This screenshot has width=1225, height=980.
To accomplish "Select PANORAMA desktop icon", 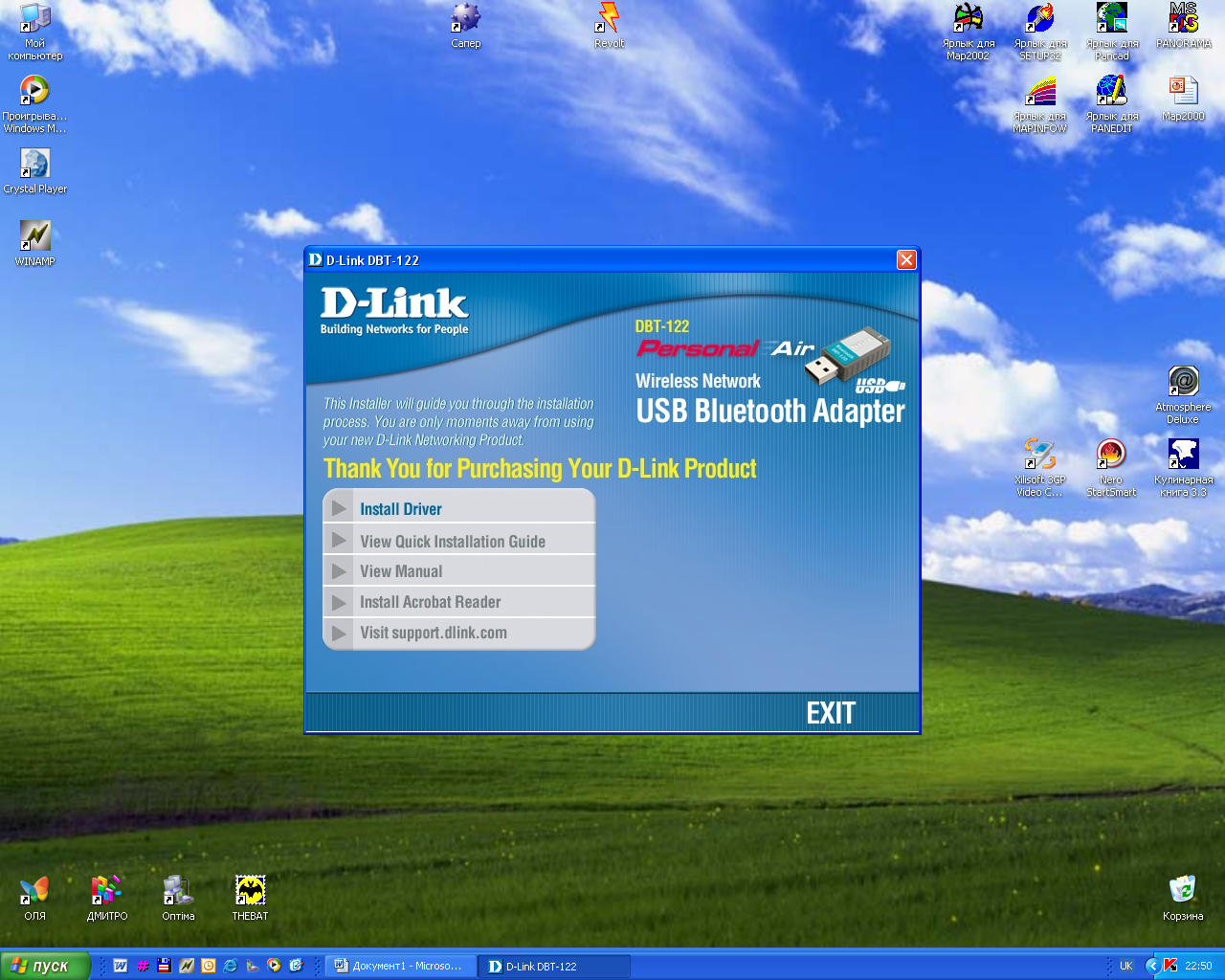I will point(1184,26).
